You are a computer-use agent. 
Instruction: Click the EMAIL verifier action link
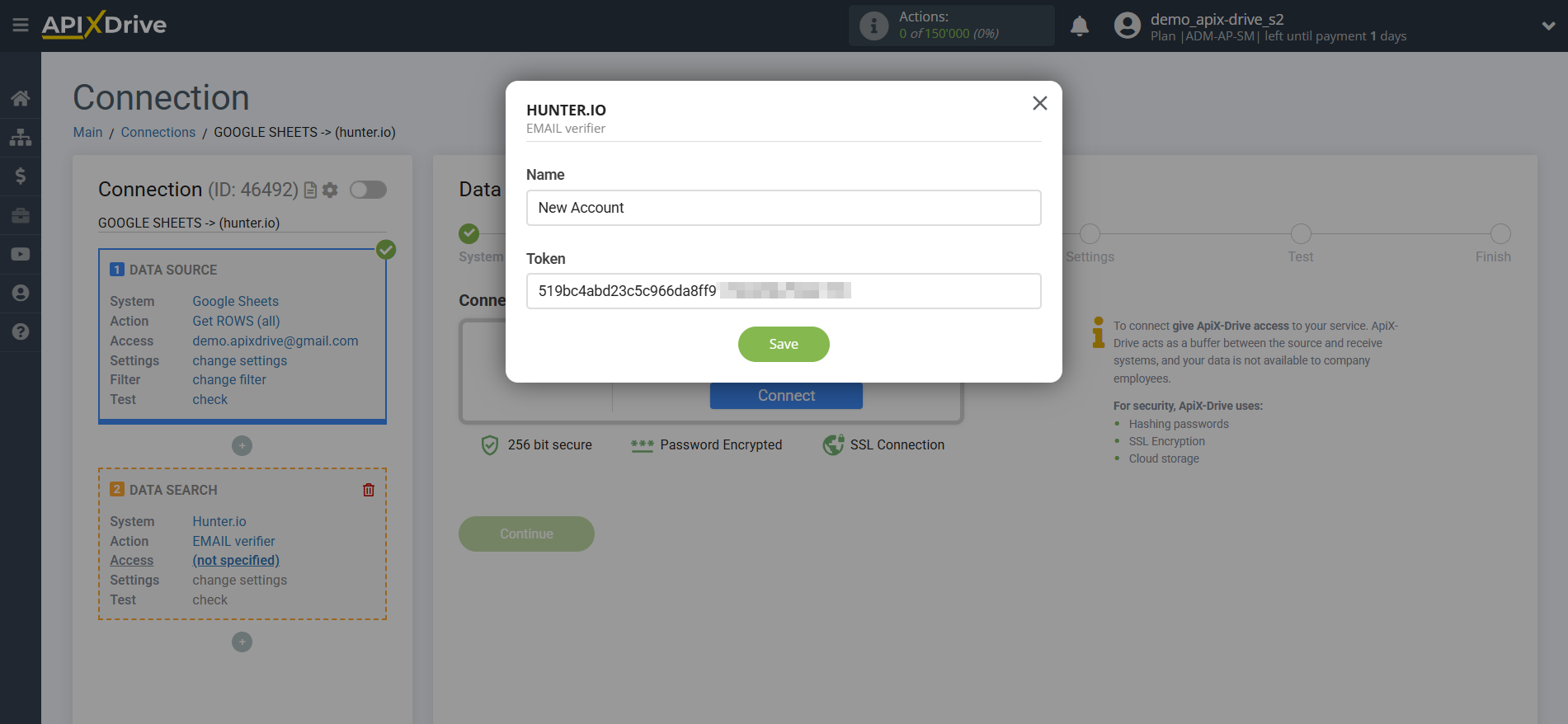234,542
